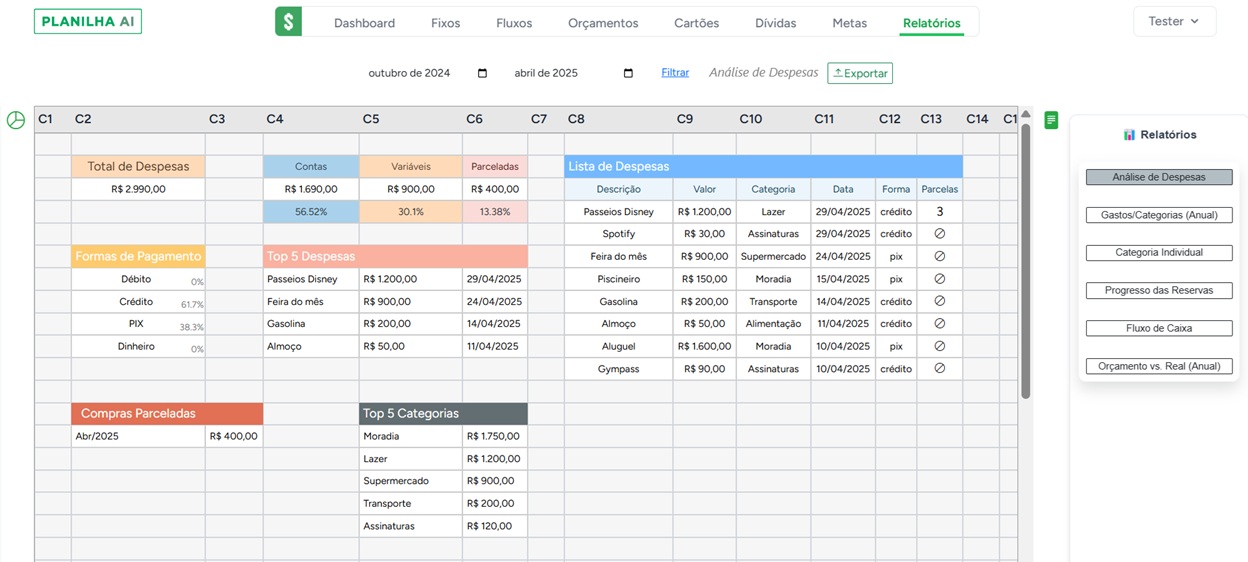
Task: Click the spreadsheet vertical scrollbar
Action: pyautogui.click(x=1025, y=260)
